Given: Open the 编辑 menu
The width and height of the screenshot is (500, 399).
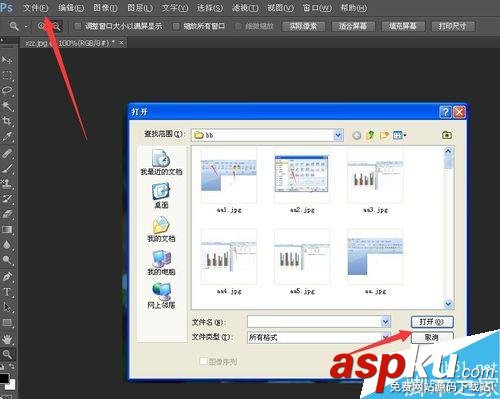Looking at the screenshot, I should 71,8.
